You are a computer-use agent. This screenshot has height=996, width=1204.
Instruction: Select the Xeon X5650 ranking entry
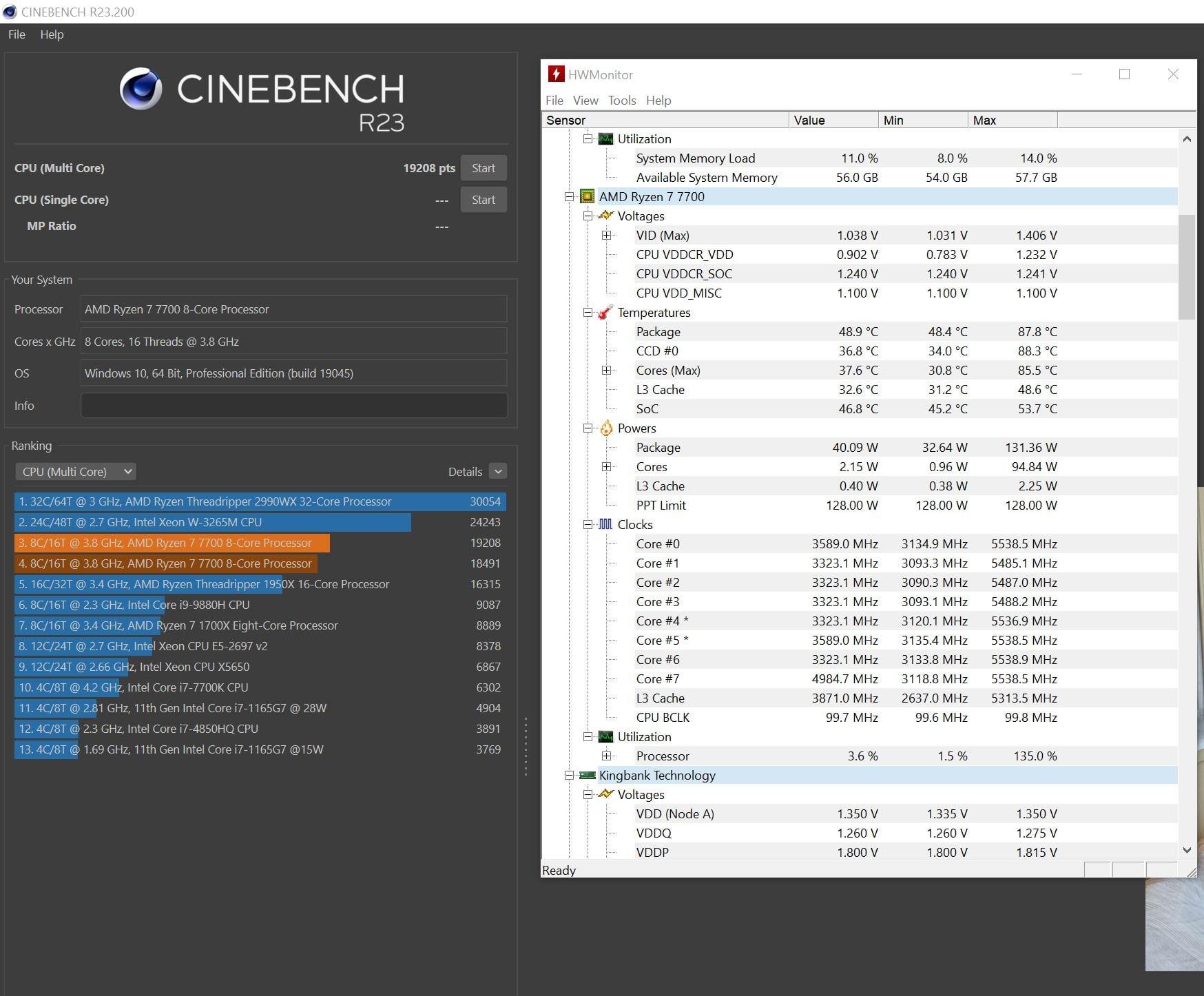pos(260,667)
